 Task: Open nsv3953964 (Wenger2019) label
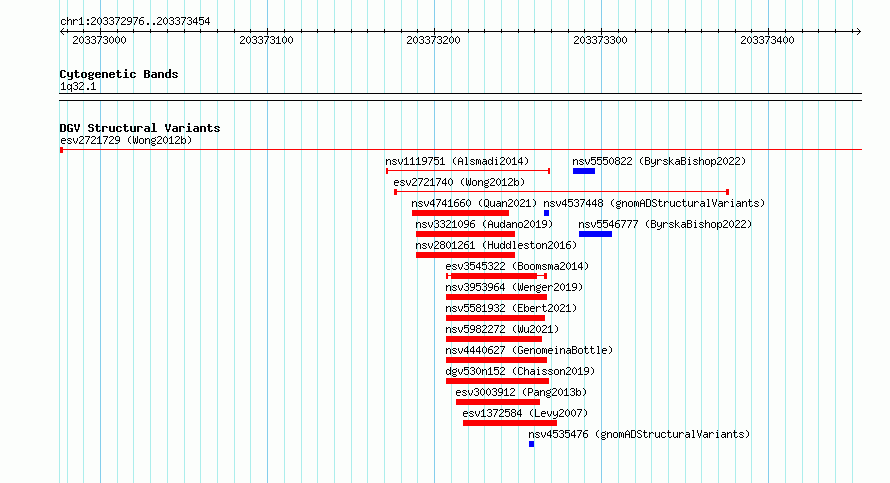[514, 287]
